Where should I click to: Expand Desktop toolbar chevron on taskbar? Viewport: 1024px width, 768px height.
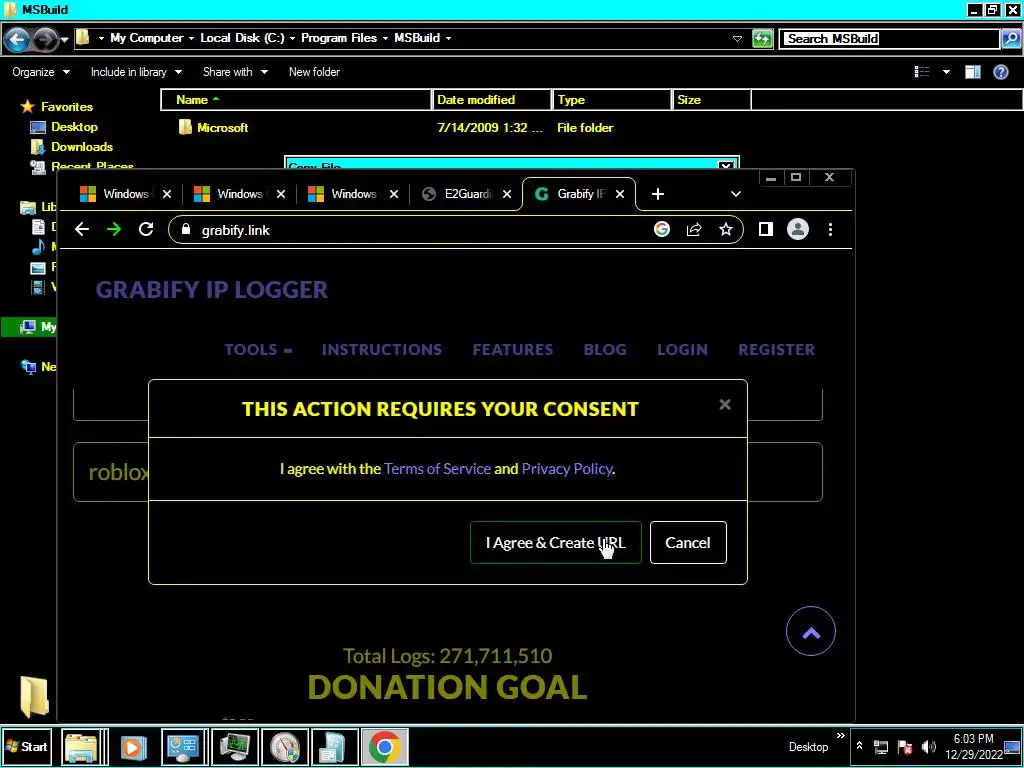(x=840, y=736)
